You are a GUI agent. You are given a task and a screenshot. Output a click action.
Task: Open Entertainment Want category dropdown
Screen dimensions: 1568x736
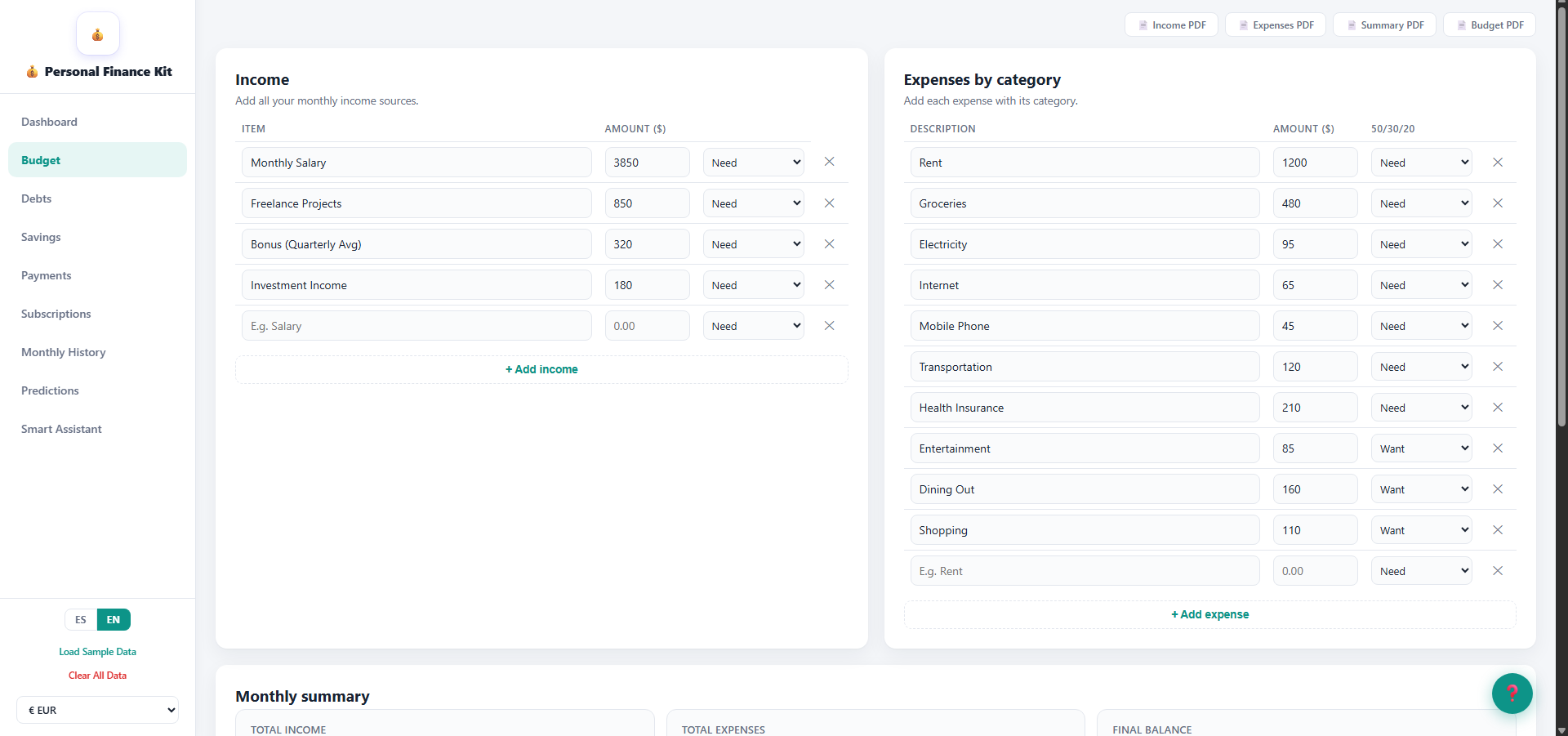(x=1422, y=448)
